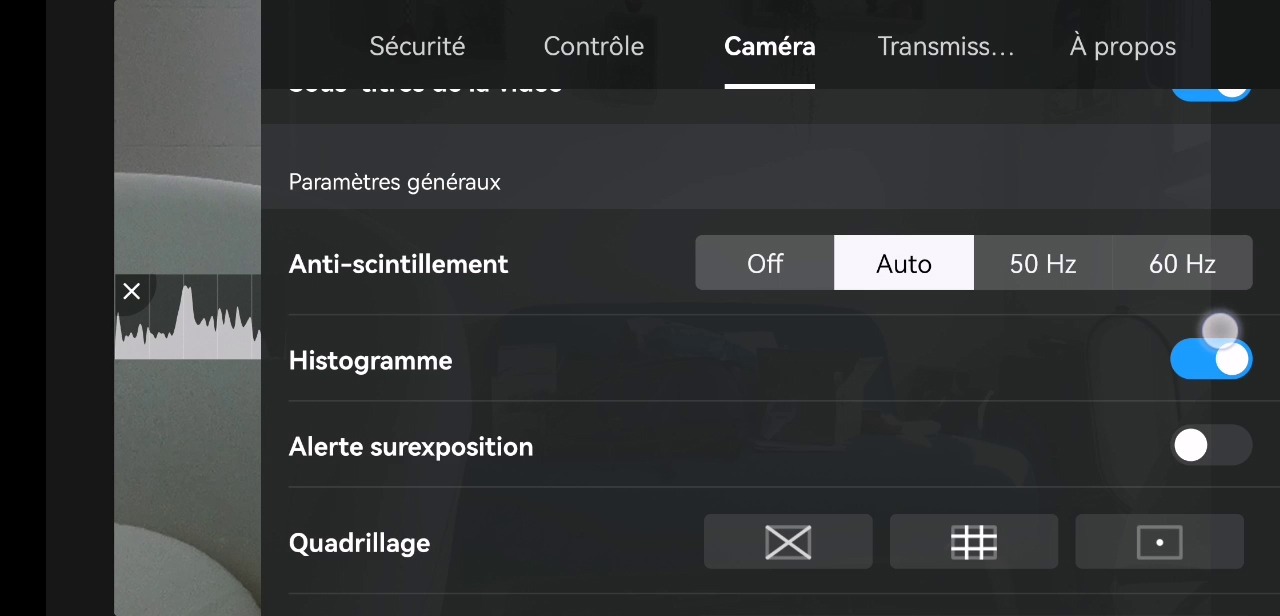This screenshot has height=616, width=1280.
Task: Enable the rule-of-thirds grid lines
Action: coord(974,542)
